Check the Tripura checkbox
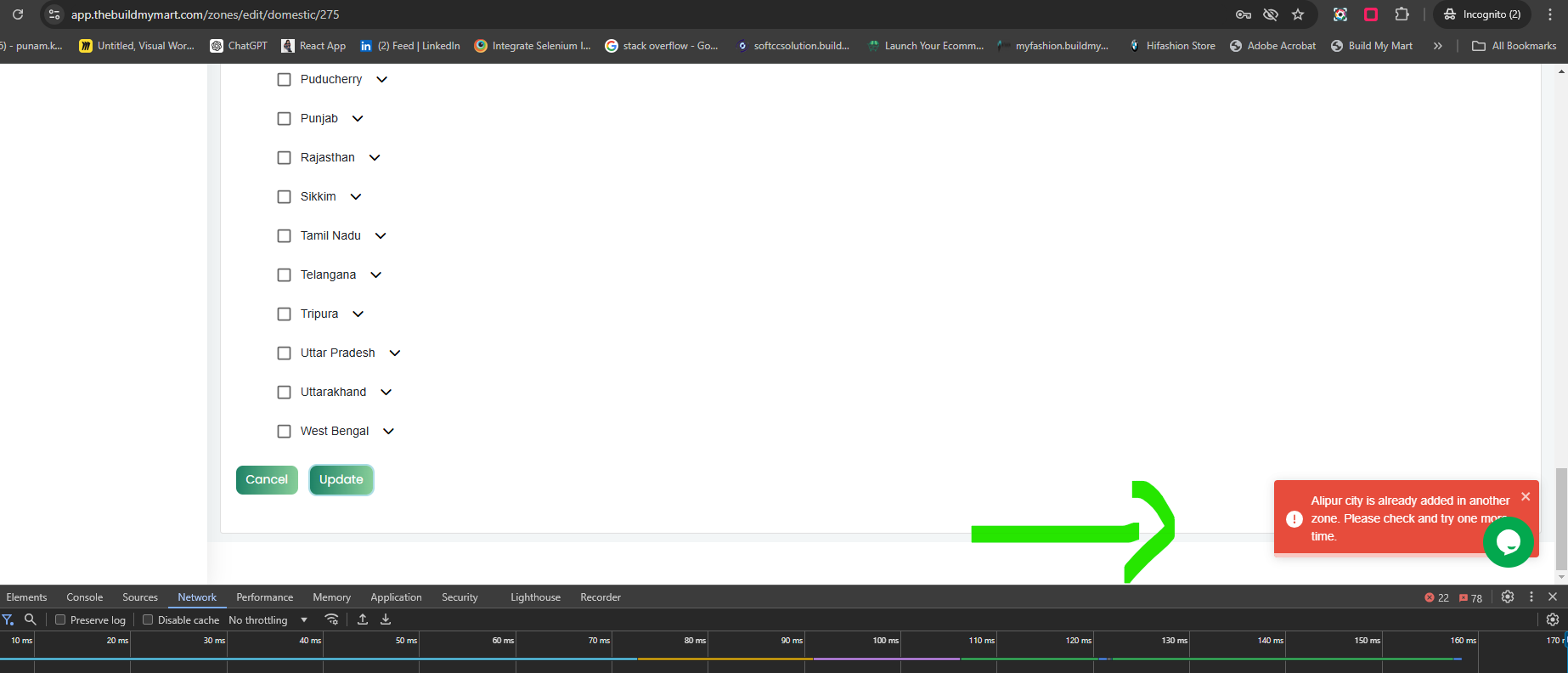Viewport: 1568px width, 673px height. (x=285, y=314)
